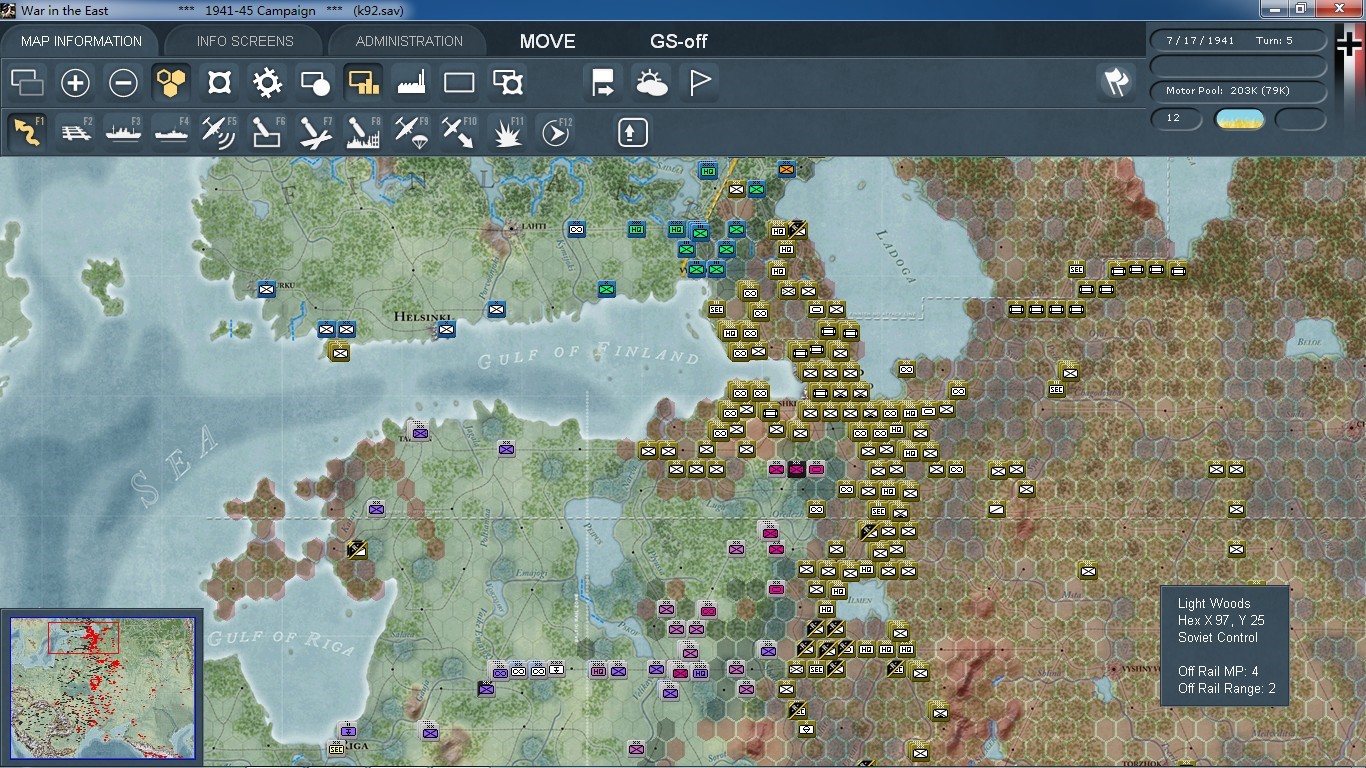Show factory locations with factory icon
The width and height of the screenshot is (1366, 768).
pos(412,83)
